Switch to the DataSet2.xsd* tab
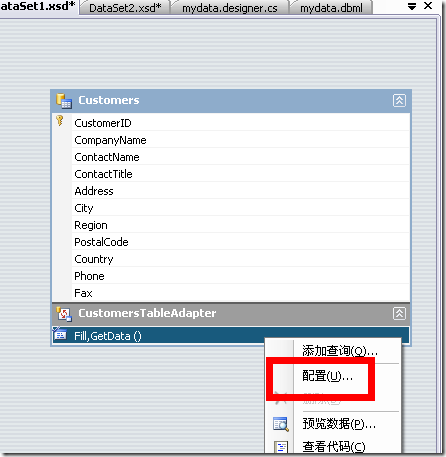The image size is (446, 457). pos(125,8)
